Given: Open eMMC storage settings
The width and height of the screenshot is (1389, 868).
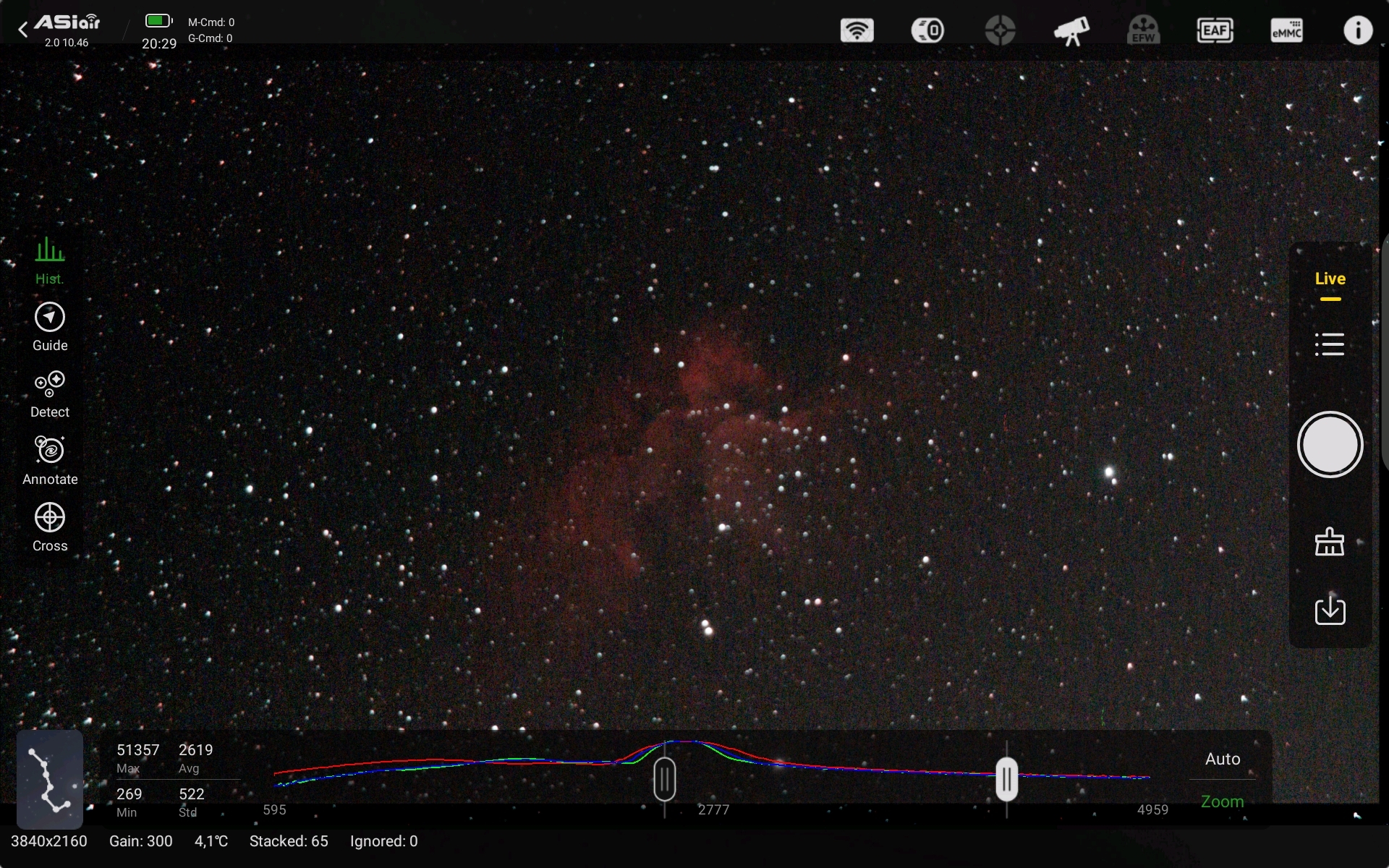Looking at the screenshot, I should tap(1286, 31).
